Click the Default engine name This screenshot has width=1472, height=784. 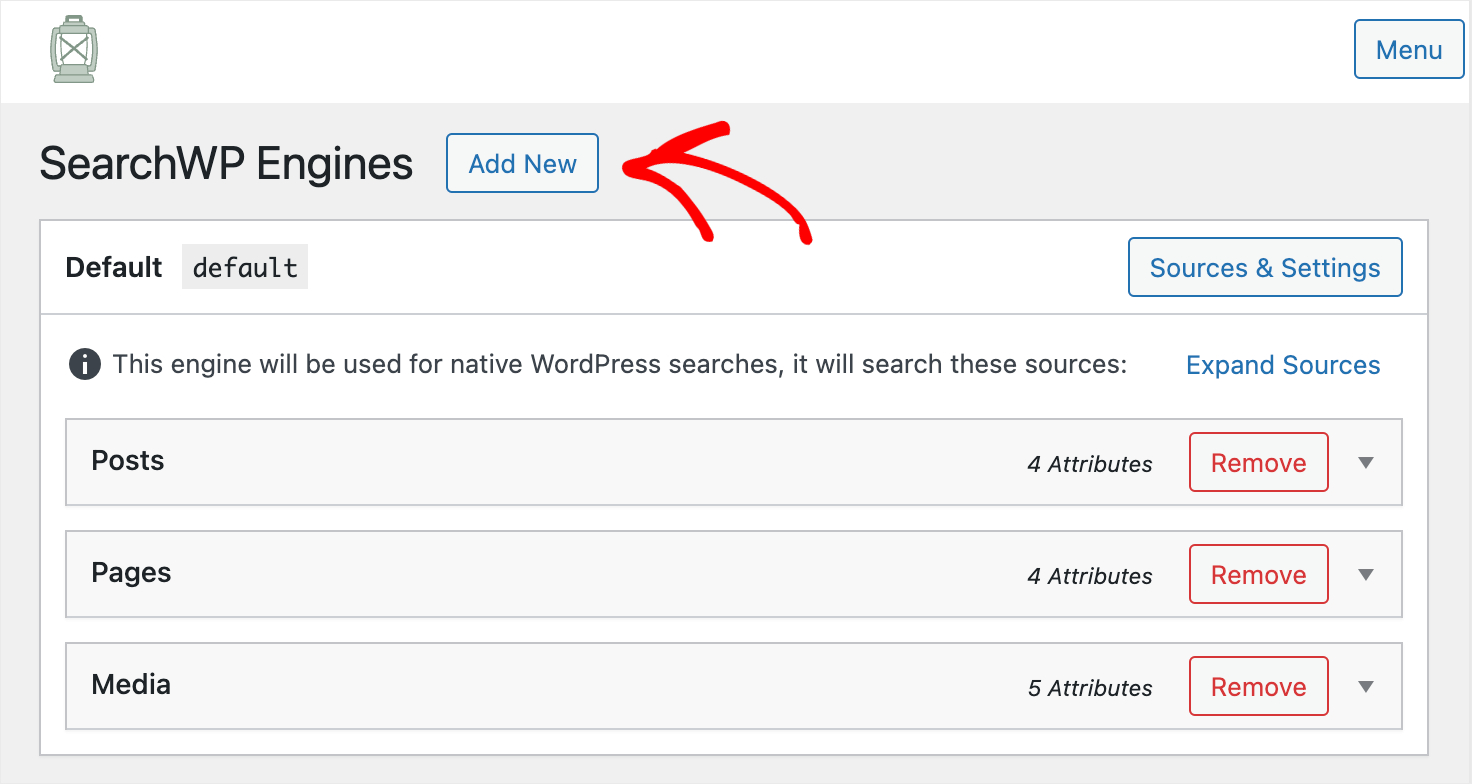coord(114,267)
